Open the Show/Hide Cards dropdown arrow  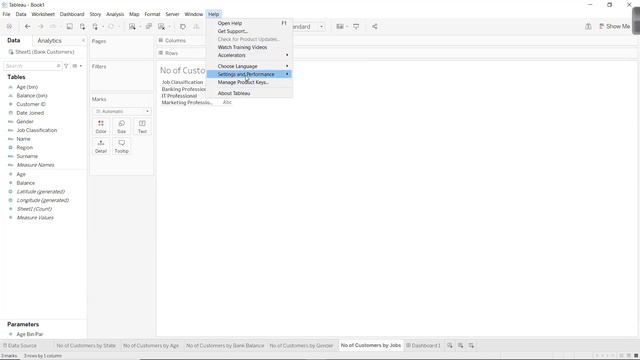(x=347, y=27)
